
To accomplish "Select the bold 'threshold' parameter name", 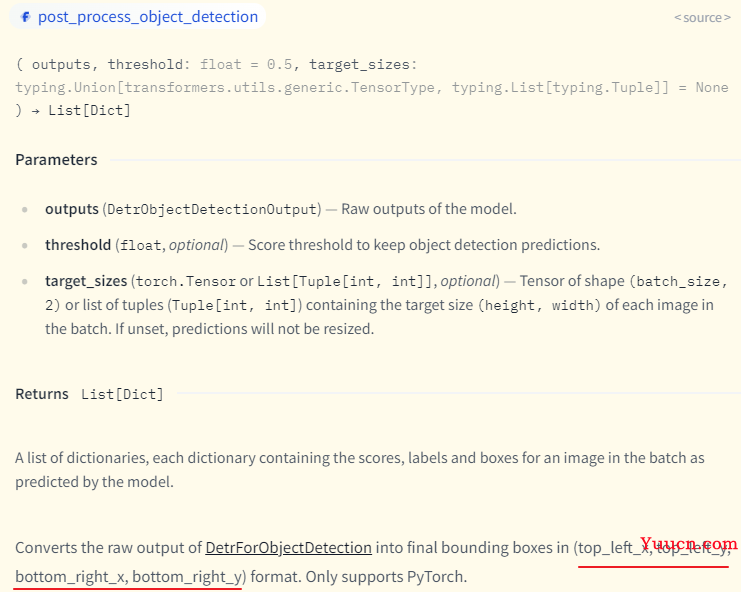I will click(x=78, y=245).
